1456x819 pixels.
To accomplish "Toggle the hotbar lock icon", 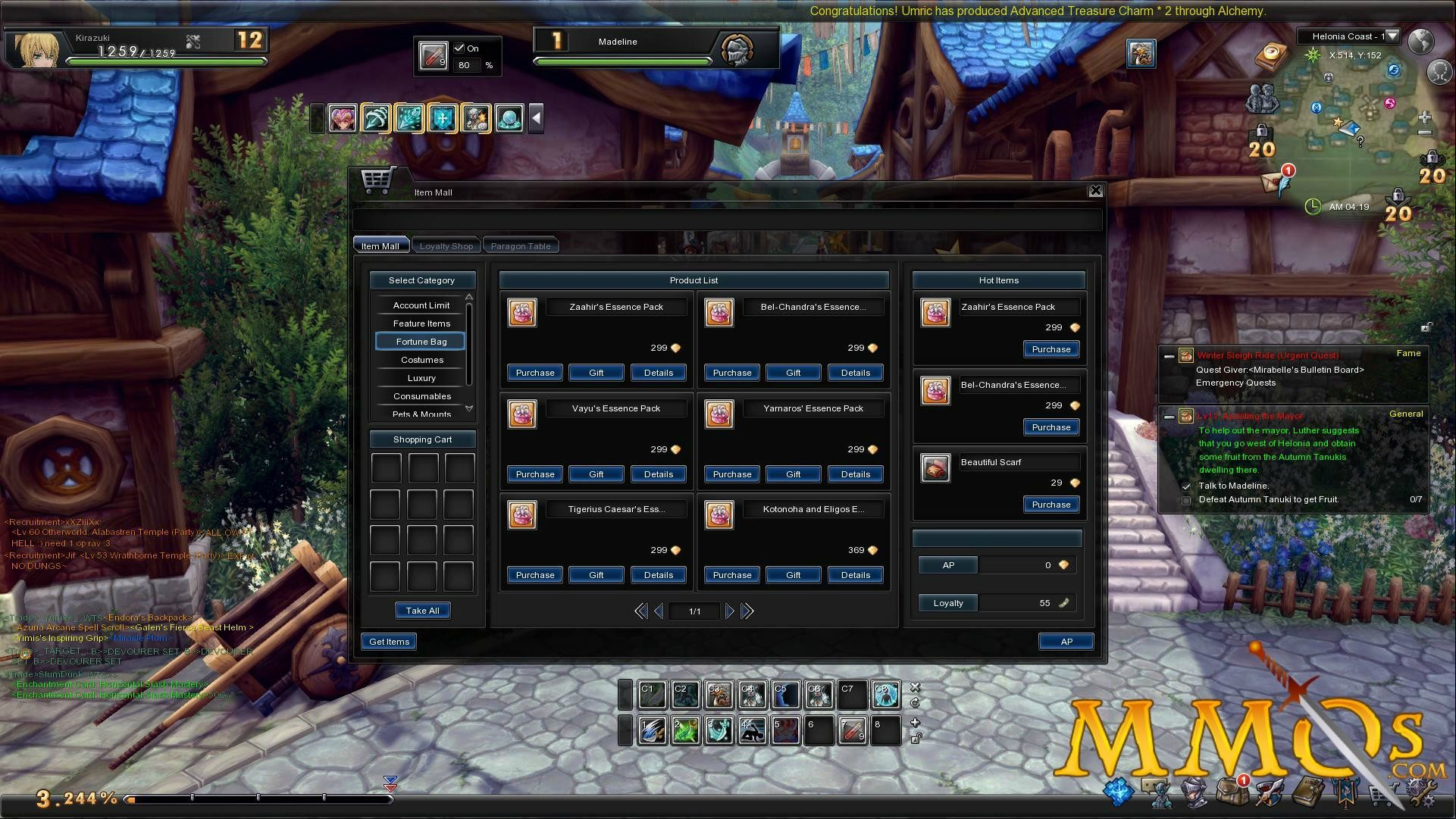I will click(916, 738).
